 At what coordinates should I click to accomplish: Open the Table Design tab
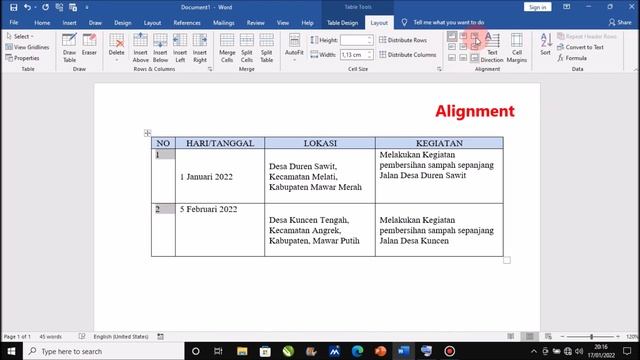pos(342,23)
